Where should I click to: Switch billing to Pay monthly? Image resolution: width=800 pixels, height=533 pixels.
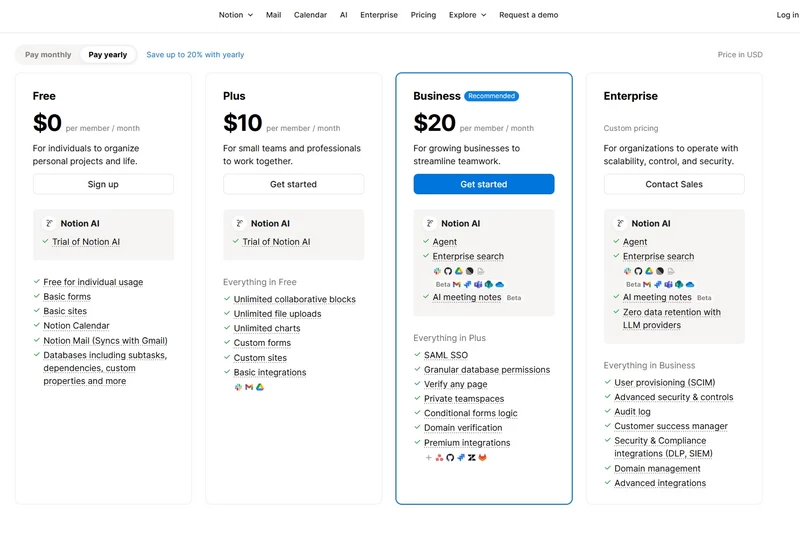click(x=48, y=55)
